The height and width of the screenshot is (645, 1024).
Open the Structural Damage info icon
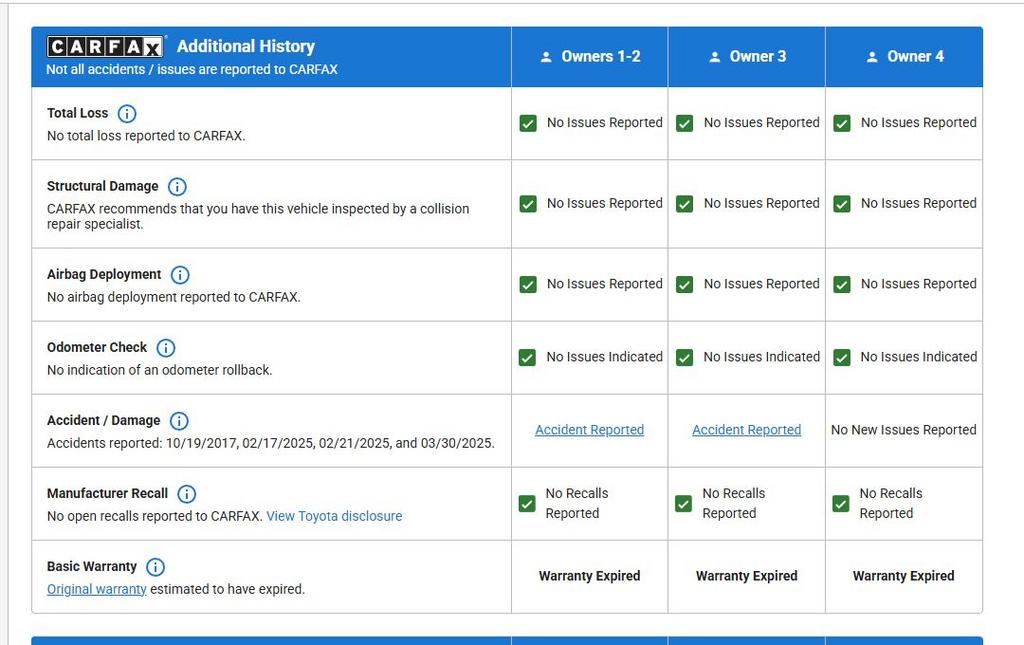(177, 187)
